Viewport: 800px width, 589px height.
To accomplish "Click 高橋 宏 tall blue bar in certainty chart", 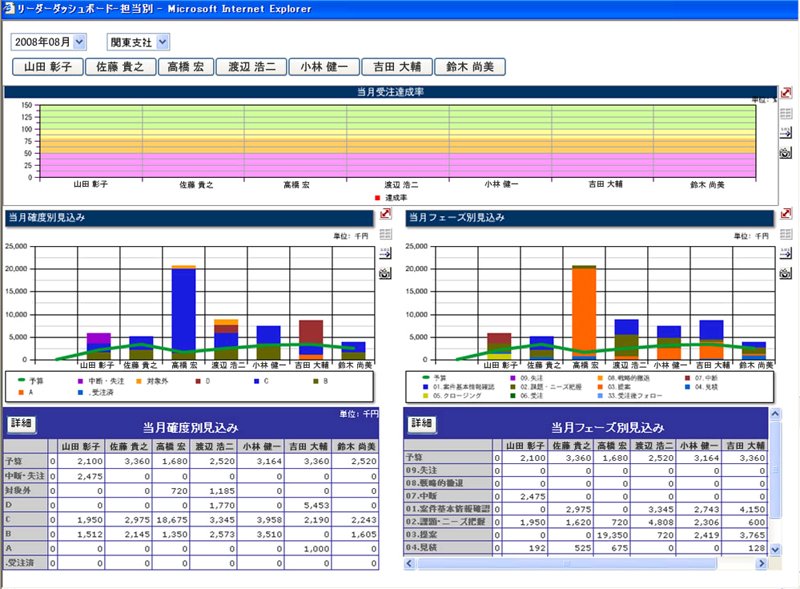I will [x=184, y=309].
